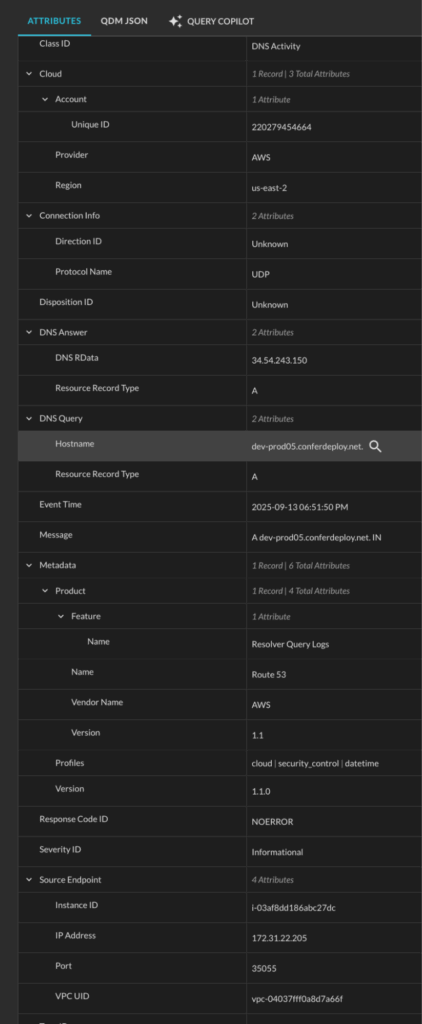Select the Region value us-east-2
The image size is (422, 1024).
tap(269, 187)
